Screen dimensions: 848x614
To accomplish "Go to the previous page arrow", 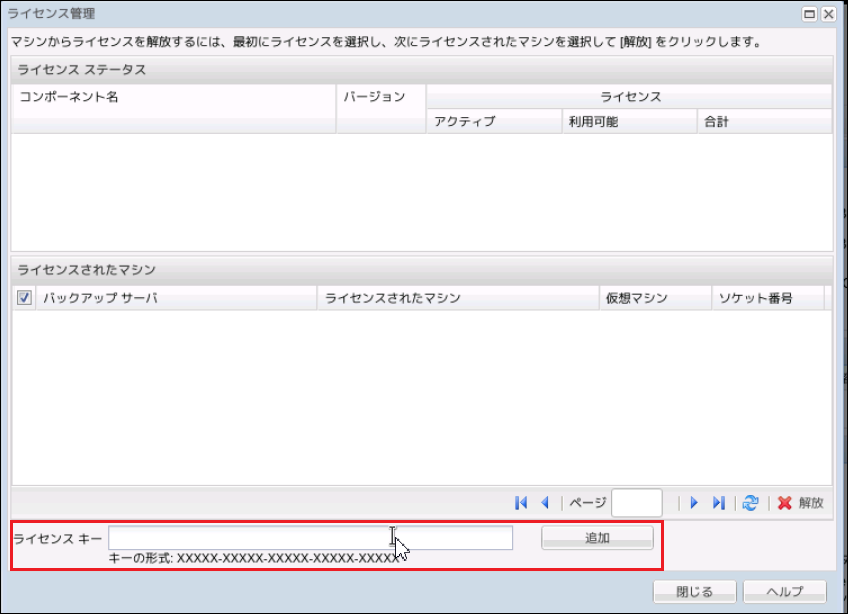I will [545, 503].
